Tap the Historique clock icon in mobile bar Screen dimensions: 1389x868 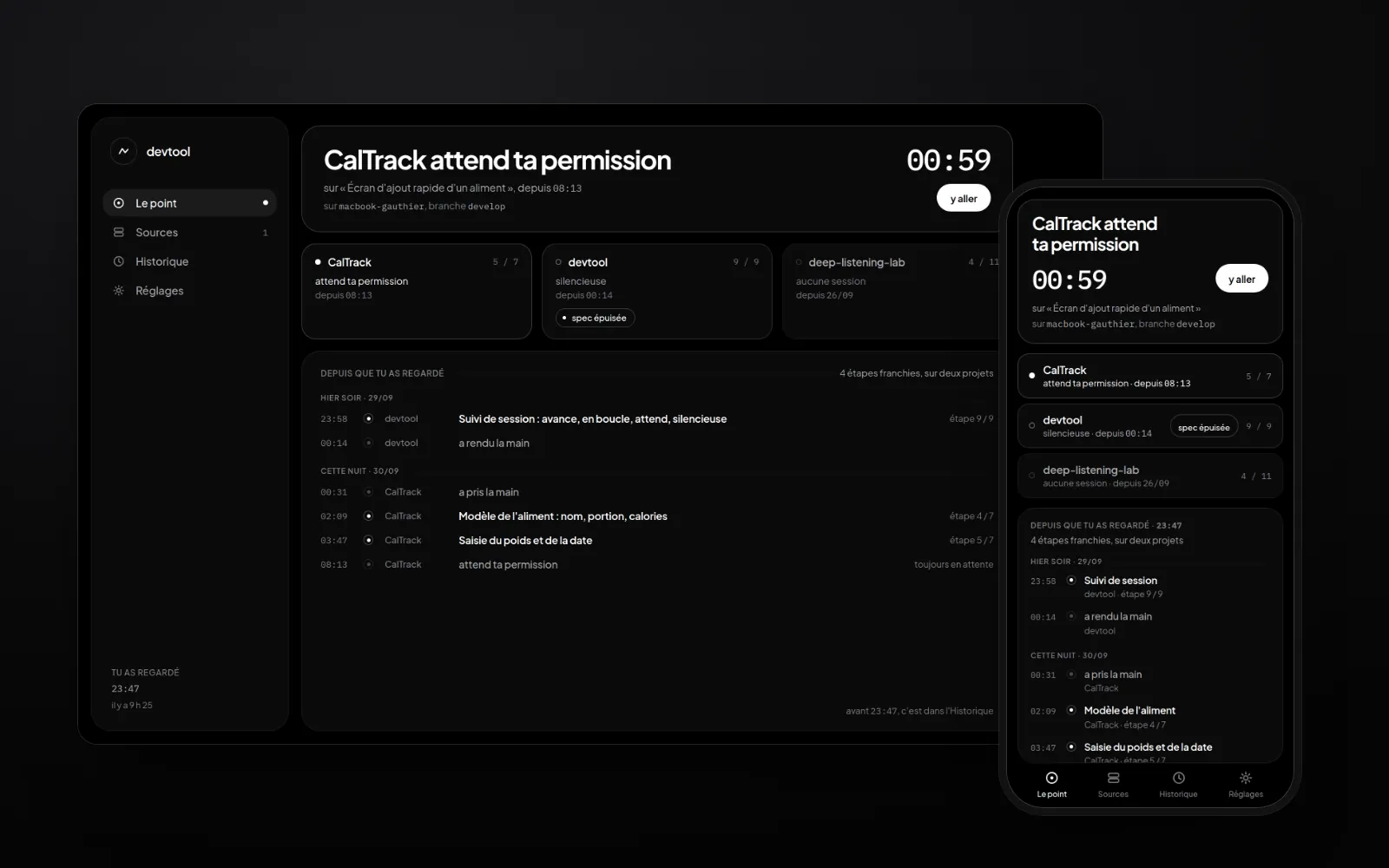tap(1178, 778)
